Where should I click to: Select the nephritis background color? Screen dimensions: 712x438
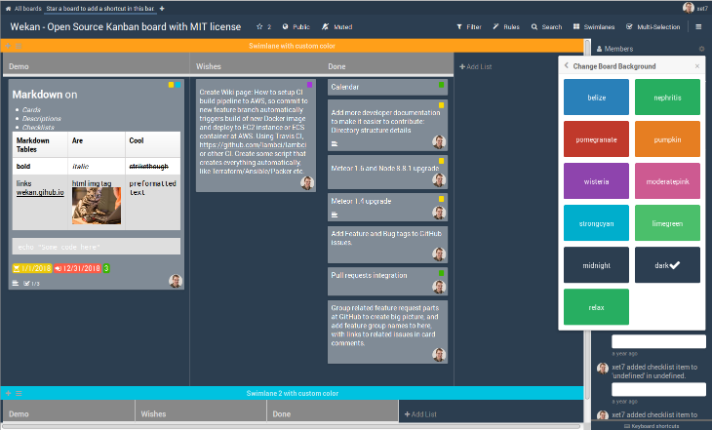pyautogui.click(x=667, y=97)
